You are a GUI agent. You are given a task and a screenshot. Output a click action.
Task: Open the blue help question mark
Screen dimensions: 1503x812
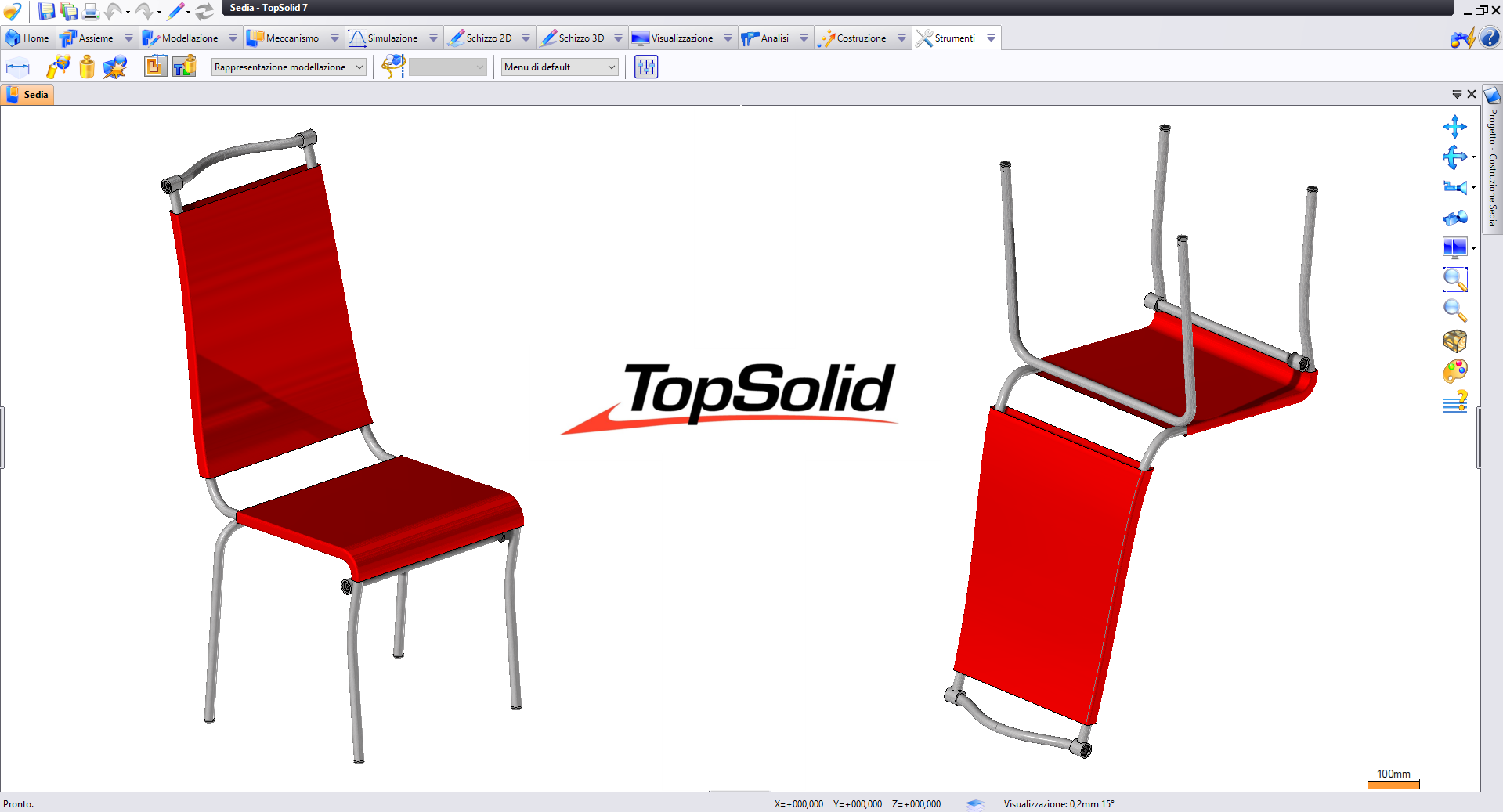[x=1490, y=38]
